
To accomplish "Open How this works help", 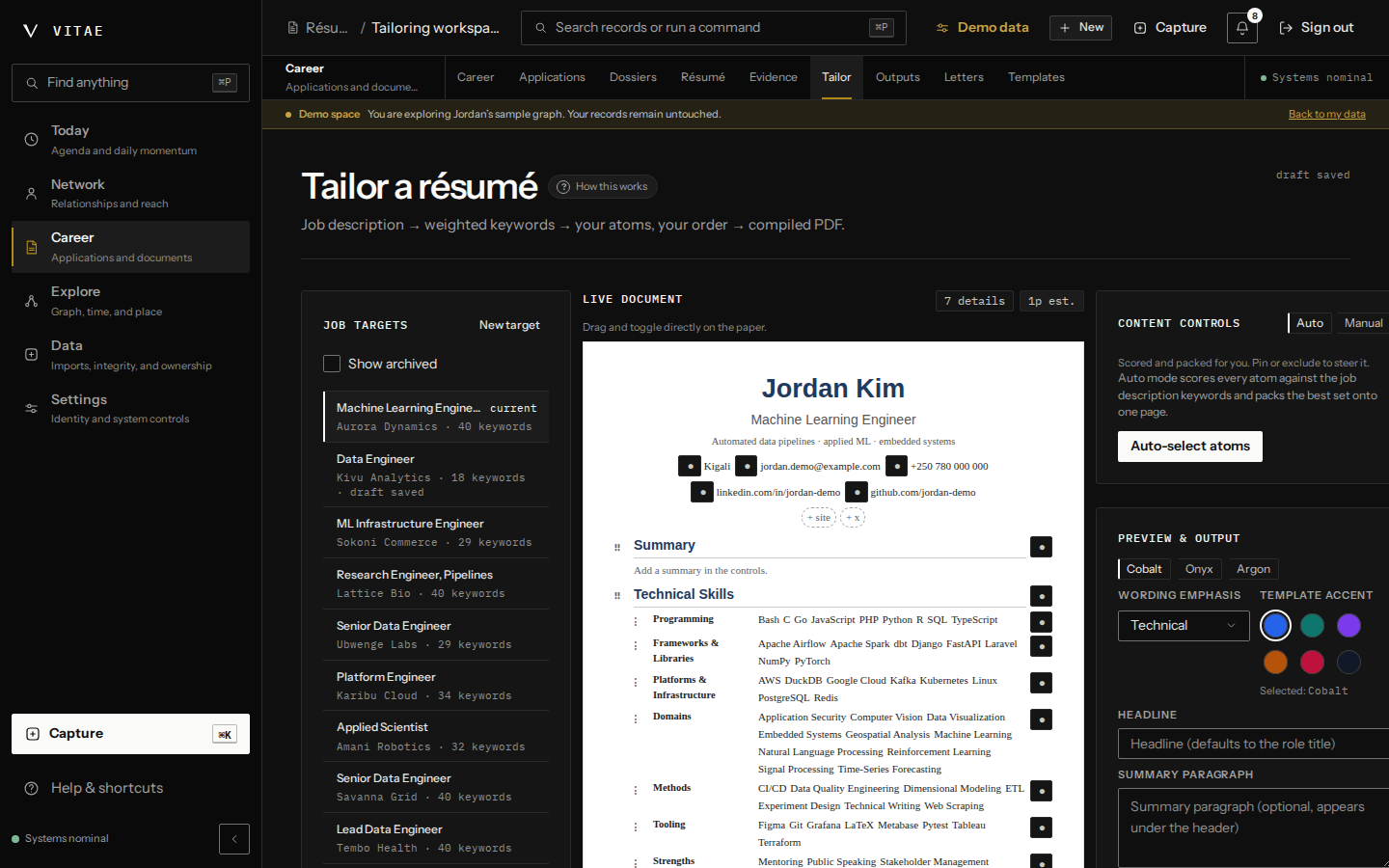I will tap(603, 187).
